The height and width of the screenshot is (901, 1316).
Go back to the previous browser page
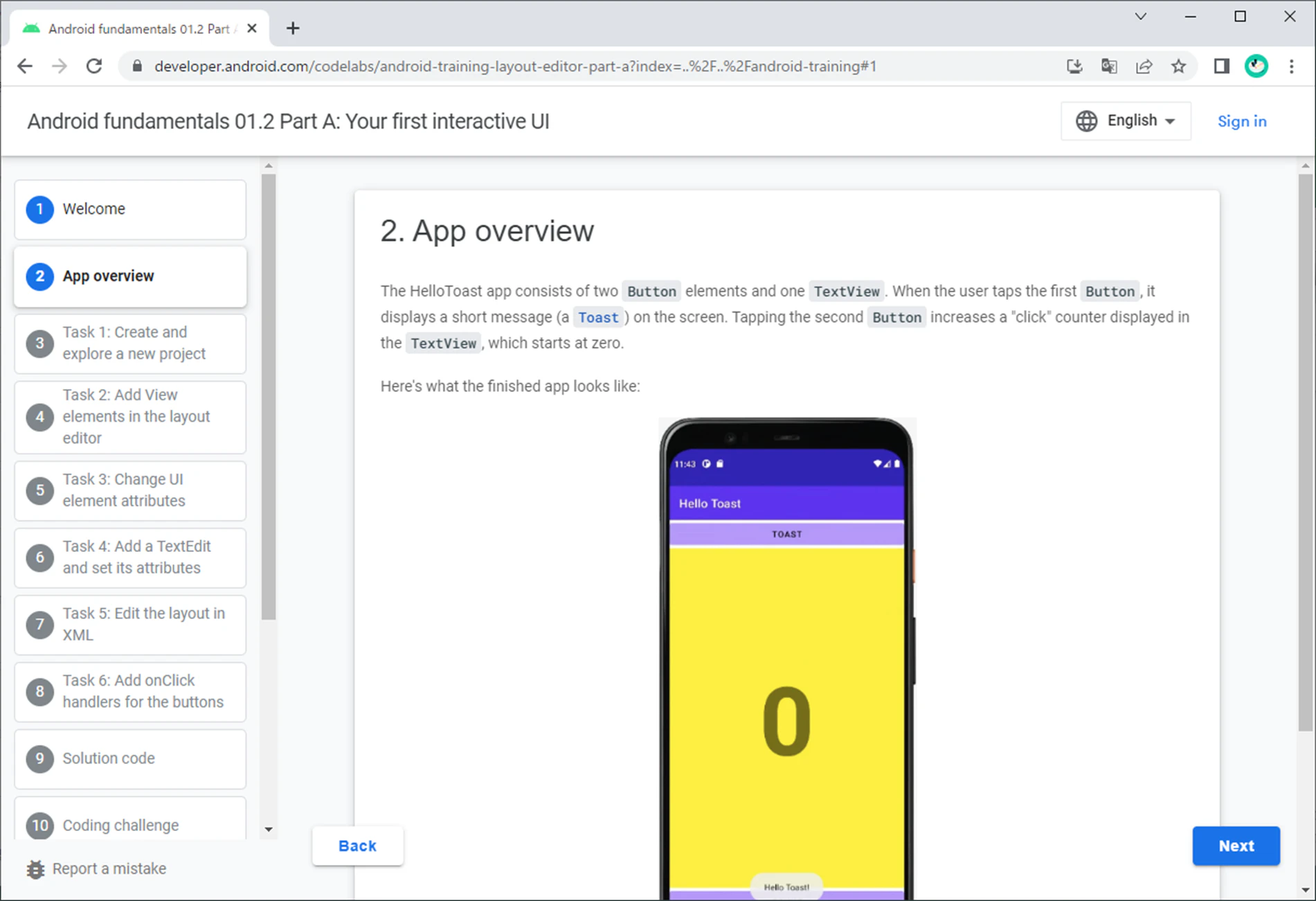(25, 66)
